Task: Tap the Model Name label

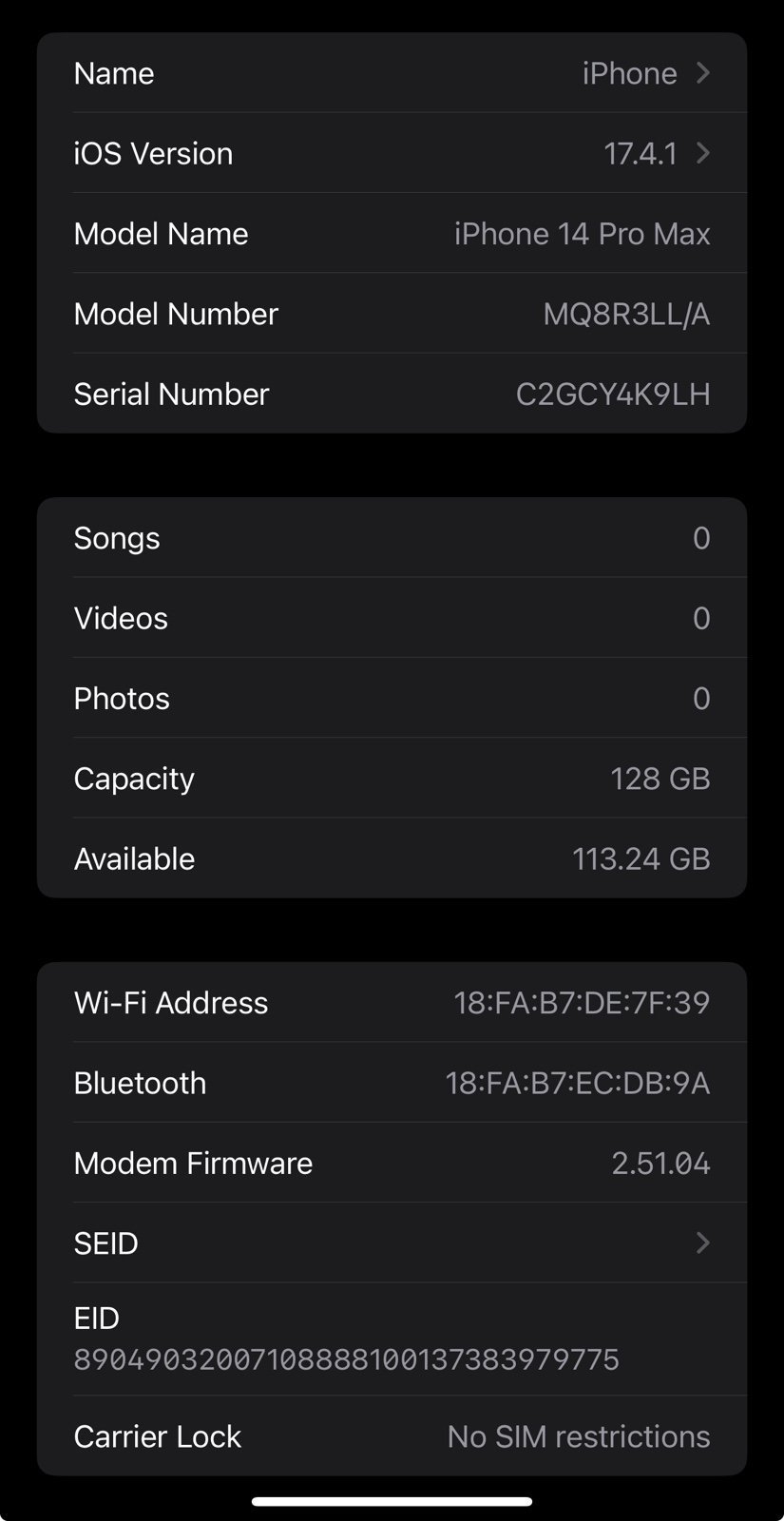Action: click(x=161, y=234)
